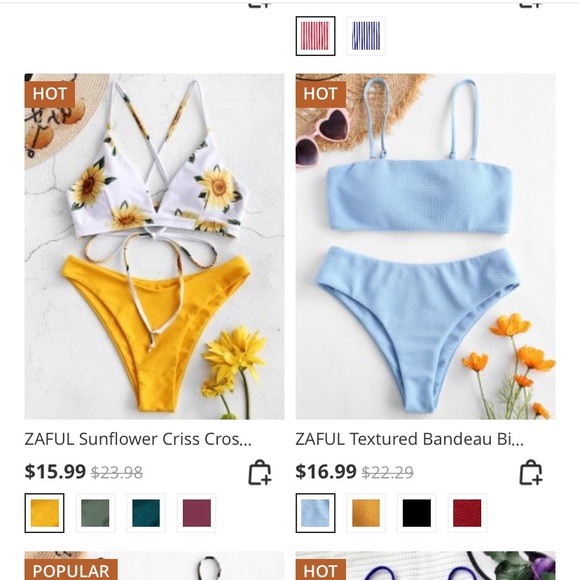This screenshot has height=580, width=580.
Task: Select blue striped pattern swatch
Action: click(x=366, y=36)
